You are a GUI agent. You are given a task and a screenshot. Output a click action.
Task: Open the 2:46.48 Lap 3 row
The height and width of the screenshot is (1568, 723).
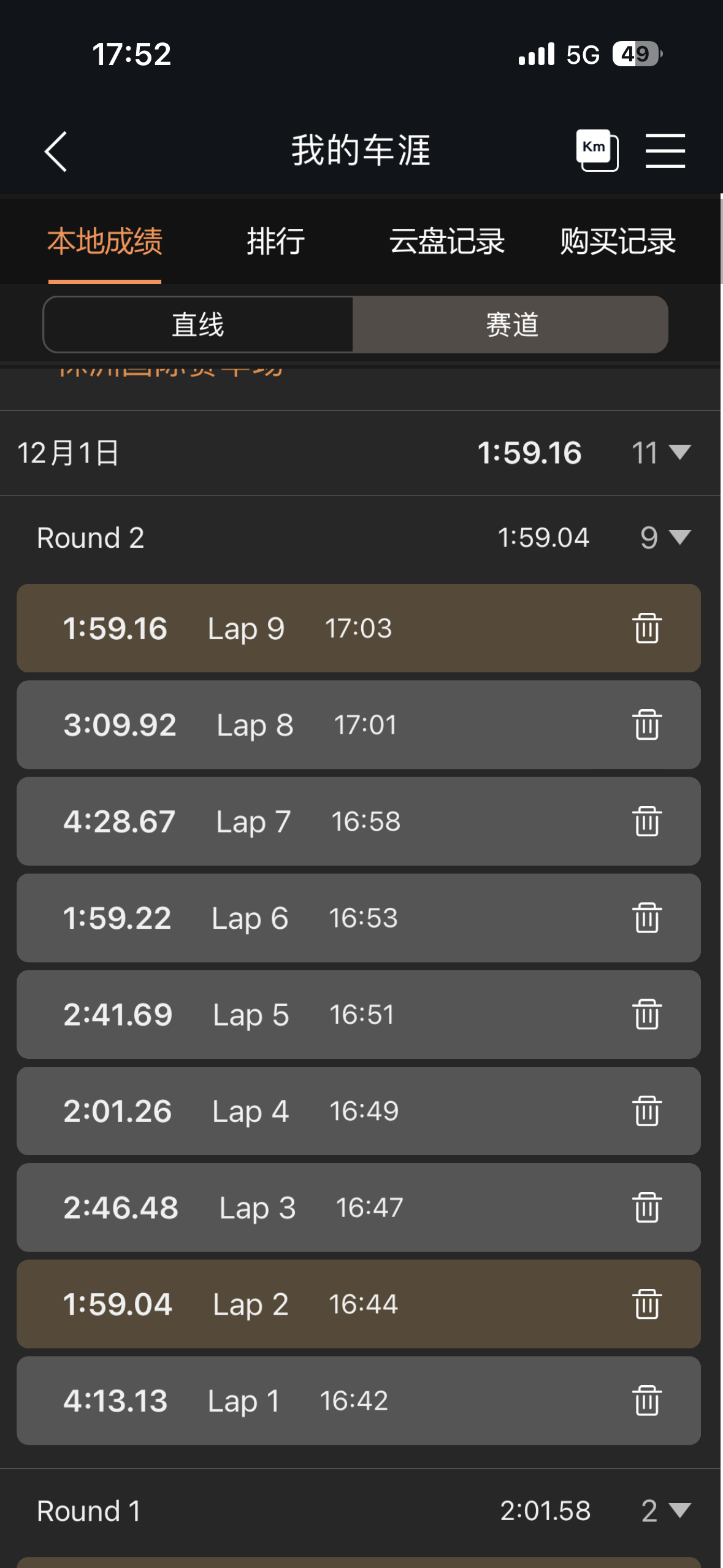tap(307, 1208)
